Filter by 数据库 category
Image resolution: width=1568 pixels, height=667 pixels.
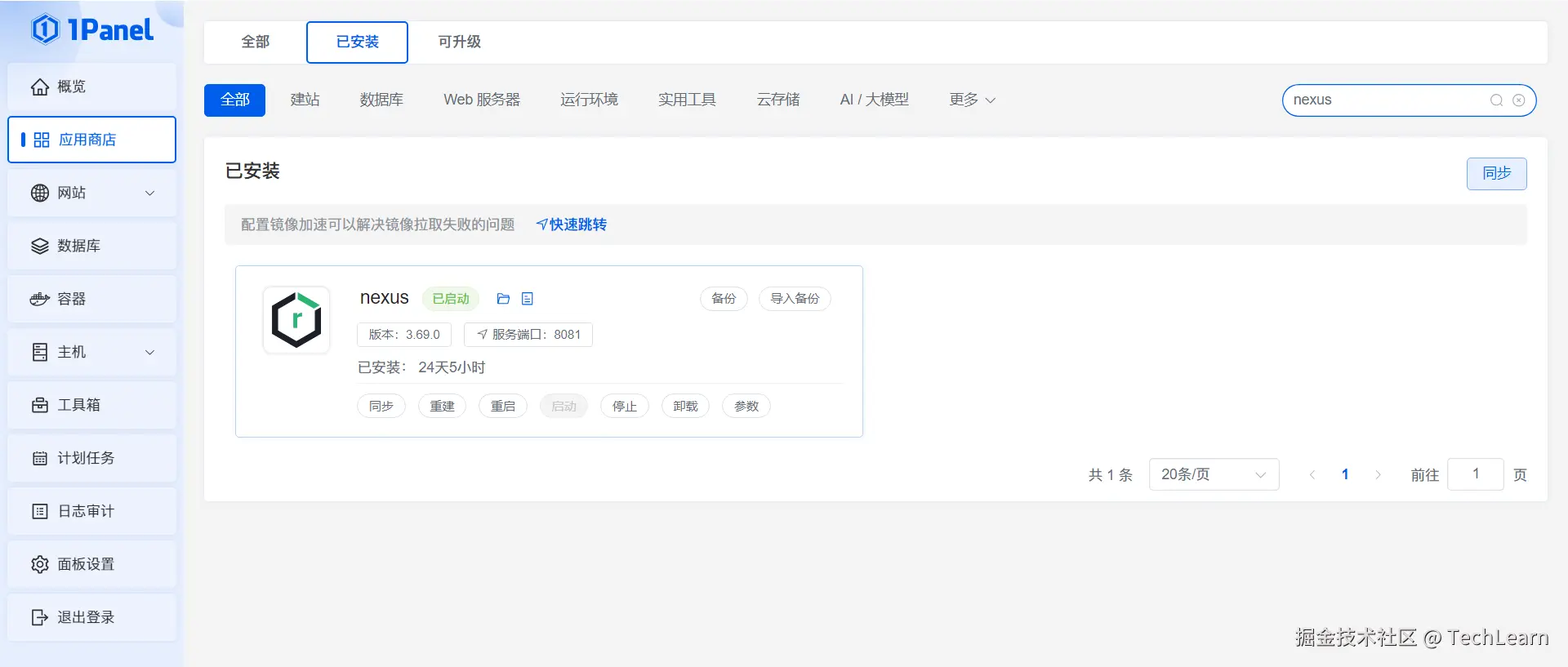(381, 100)
